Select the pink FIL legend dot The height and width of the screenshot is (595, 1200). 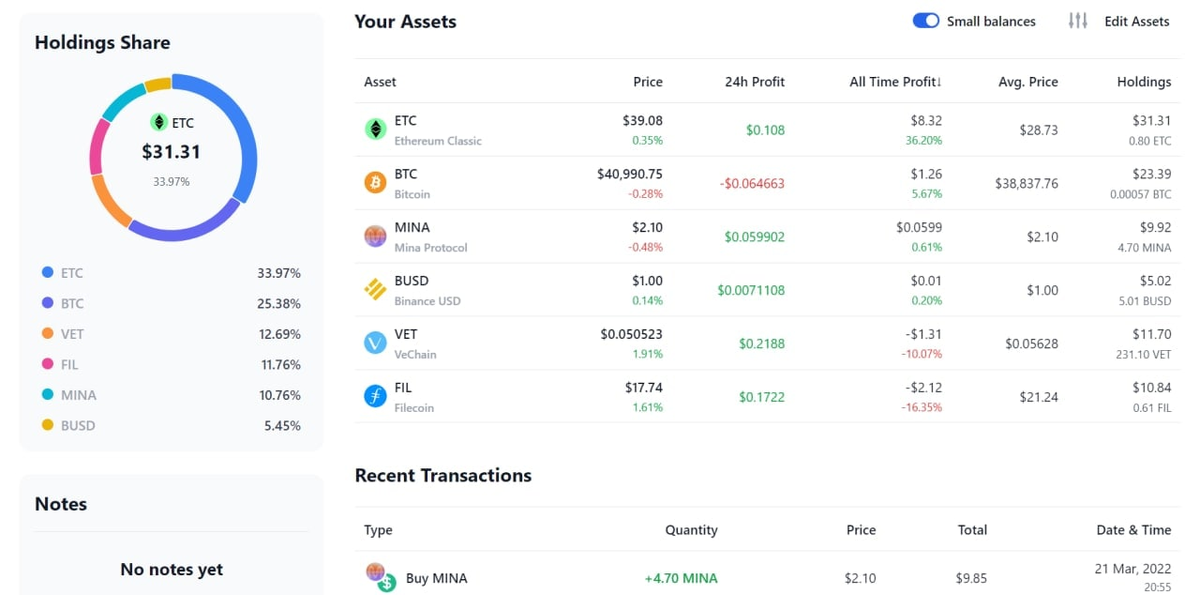pyautogui.click(x=47, y=364)
